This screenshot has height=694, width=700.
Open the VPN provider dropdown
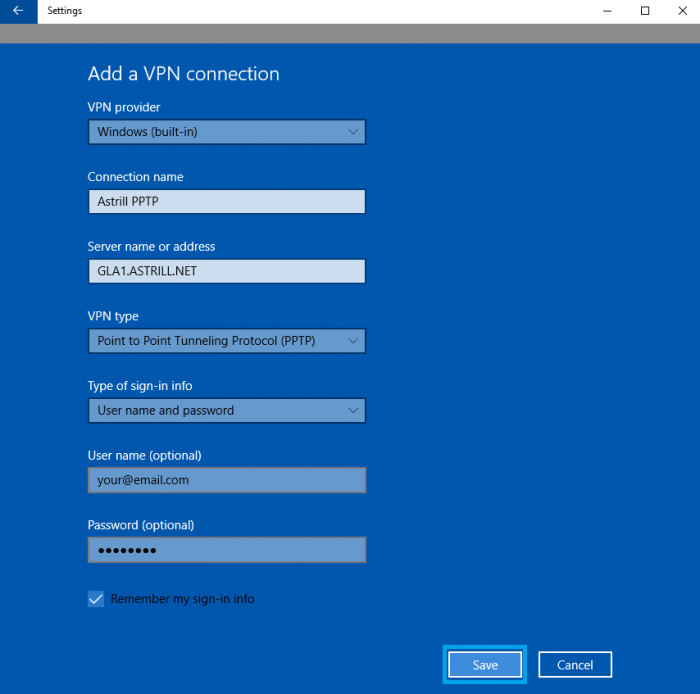tap(226, 132)
